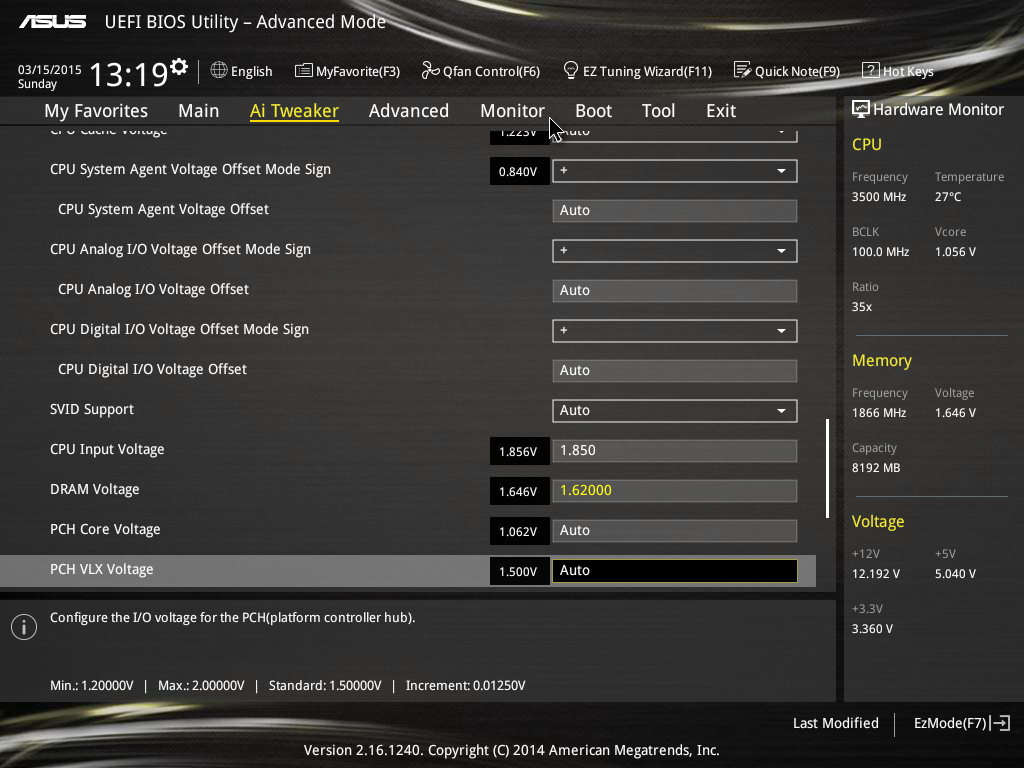The image size is (1024, 768).
Task: Click the EZ Tuning Wizard bulb icon
Action: pyautogui.click(x=571, y=70)
